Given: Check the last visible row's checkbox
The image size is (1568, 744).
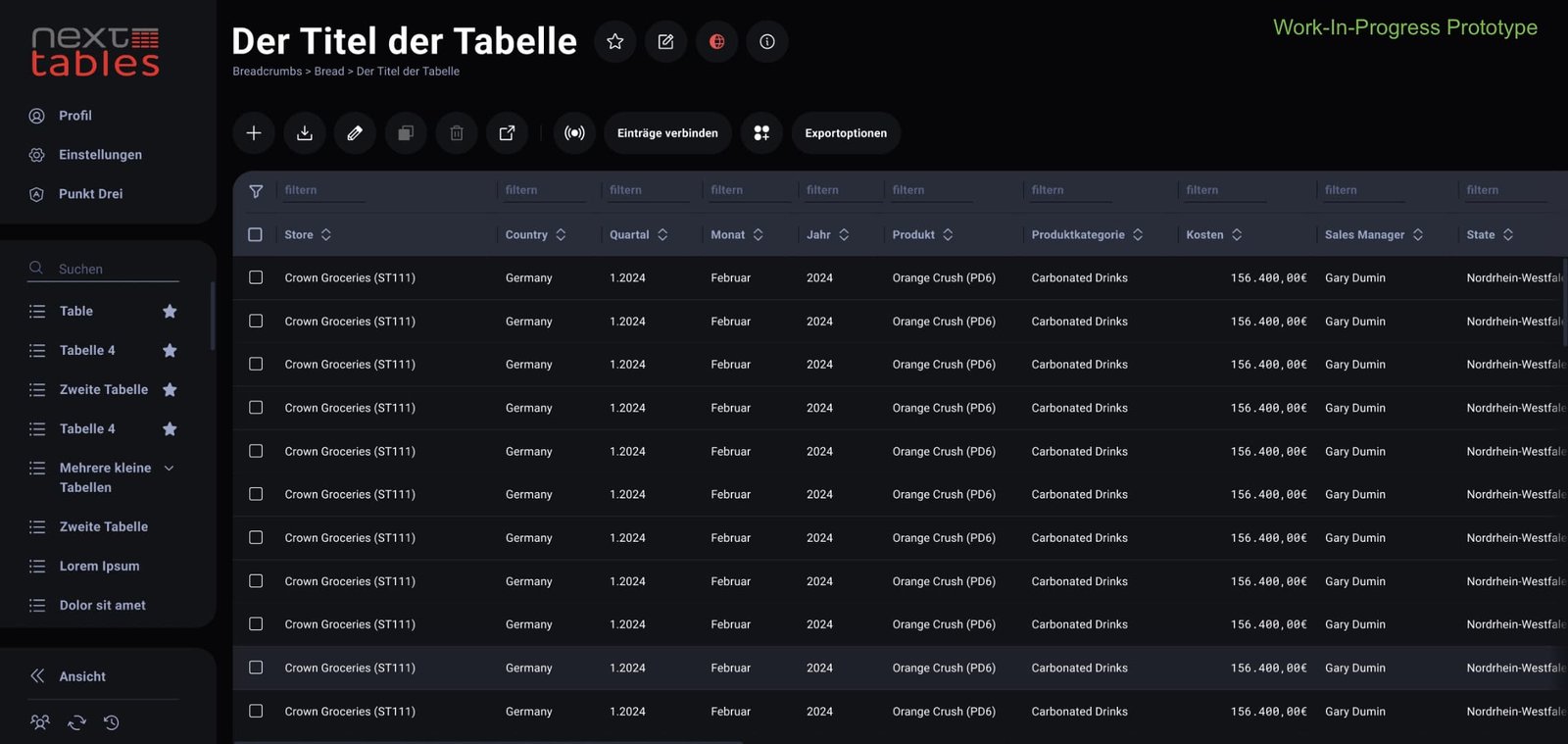Looking at the screenshot, I should click(256, 712).
